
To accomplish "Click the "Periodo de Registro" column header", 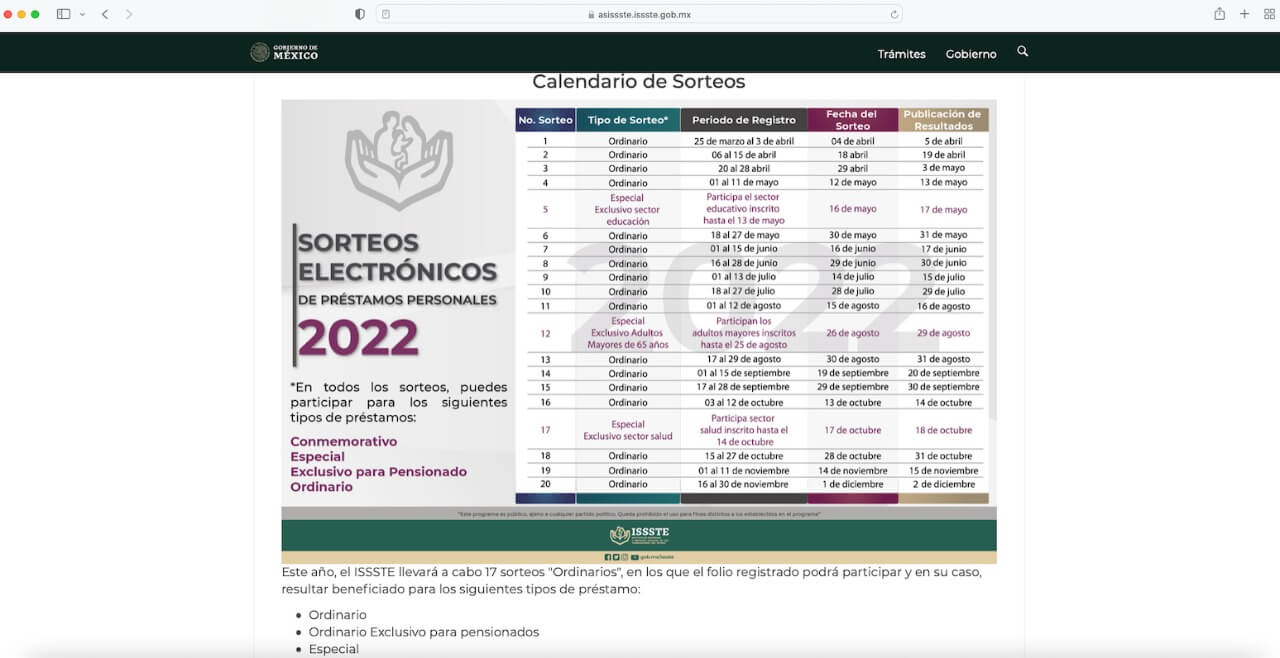I will pyautogui.click(x=744, y=120).
